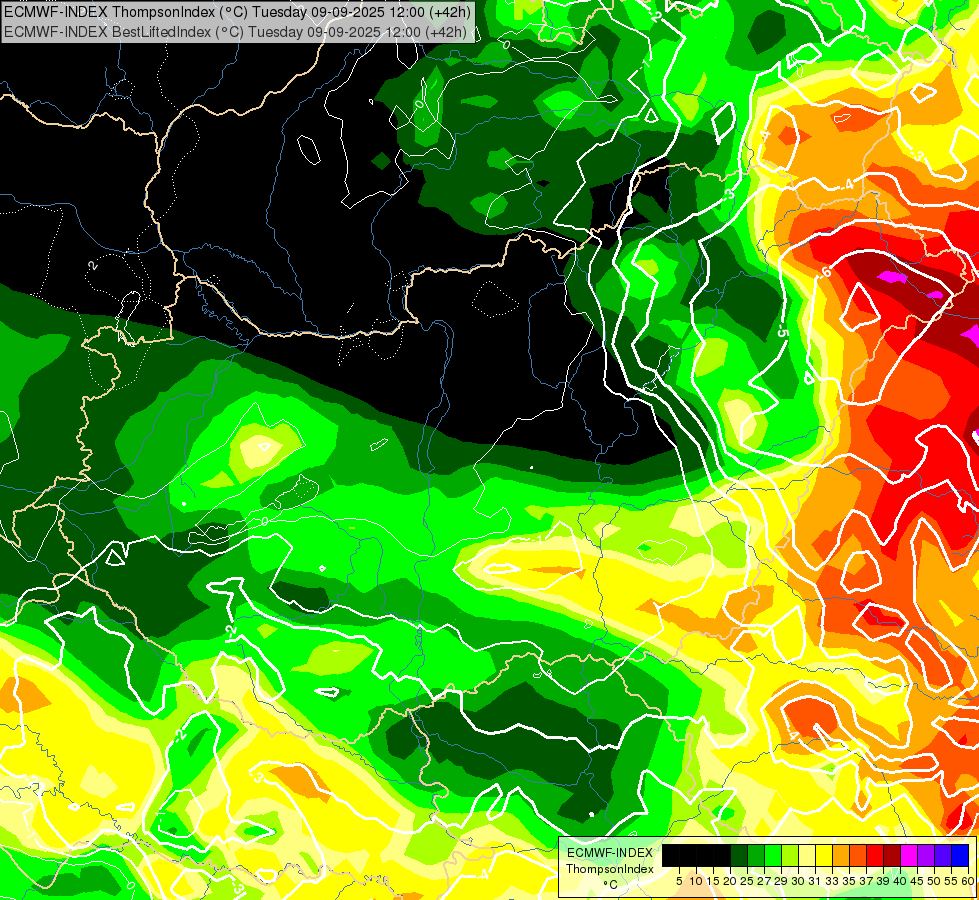Click the legend scale value 35

(x=849, y=881)
